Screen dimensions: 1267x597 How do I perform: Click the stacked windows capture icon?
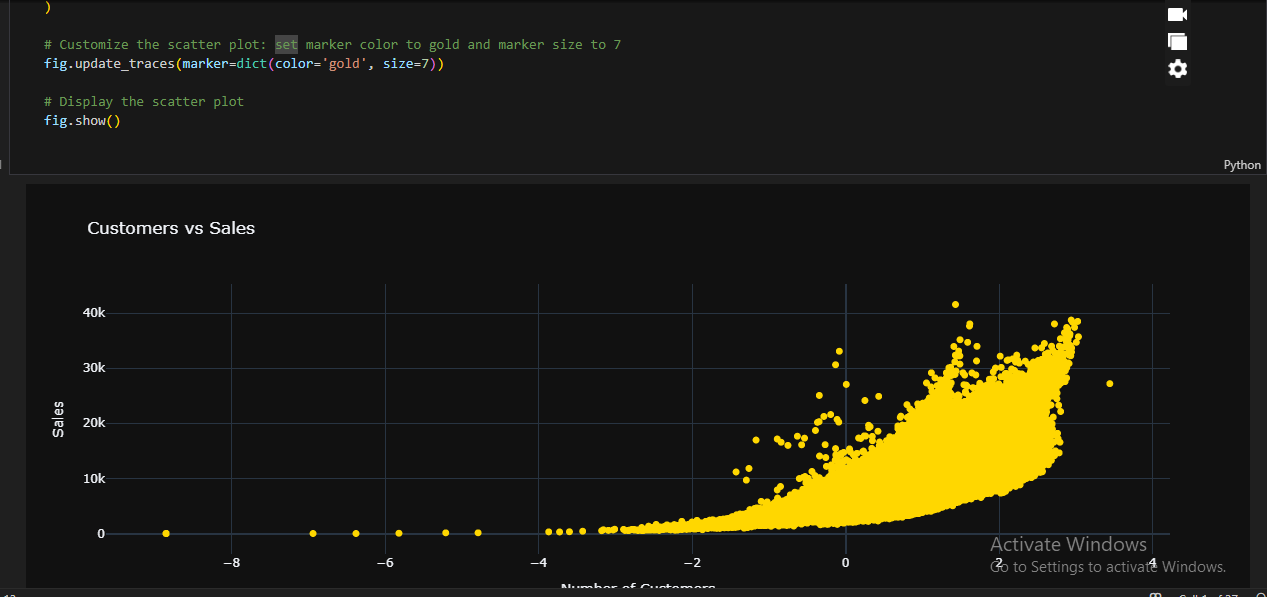(x=1177, y=42)
